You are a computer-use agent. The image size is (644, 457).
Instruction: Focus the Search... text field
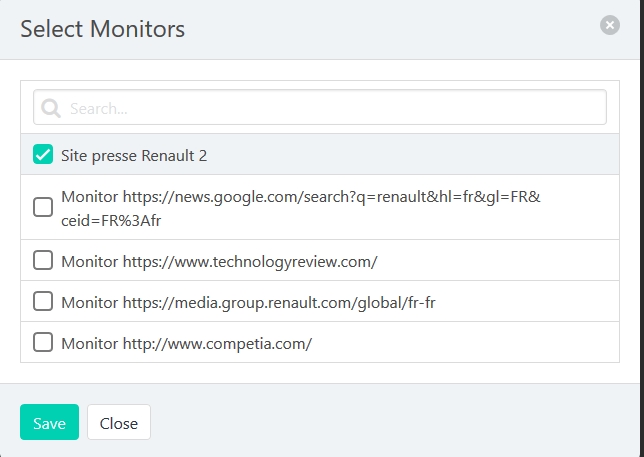coord(320,107)
